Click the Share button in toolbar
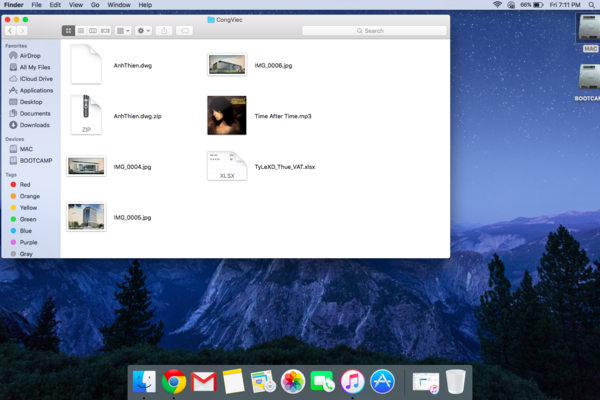This screenshot has height=400, width=600. point(165,31)
